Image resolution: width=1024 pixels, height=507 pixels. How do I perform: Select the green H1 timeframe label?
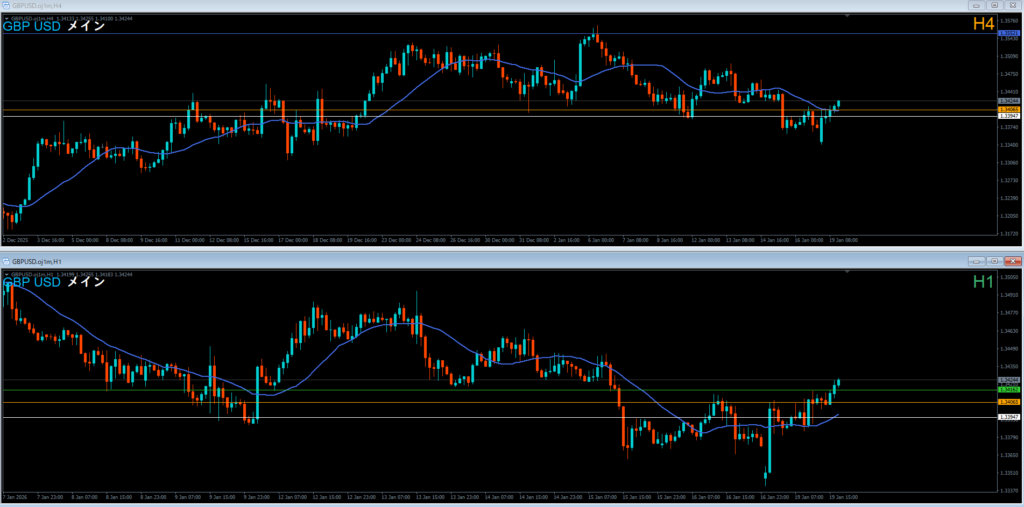984,282
